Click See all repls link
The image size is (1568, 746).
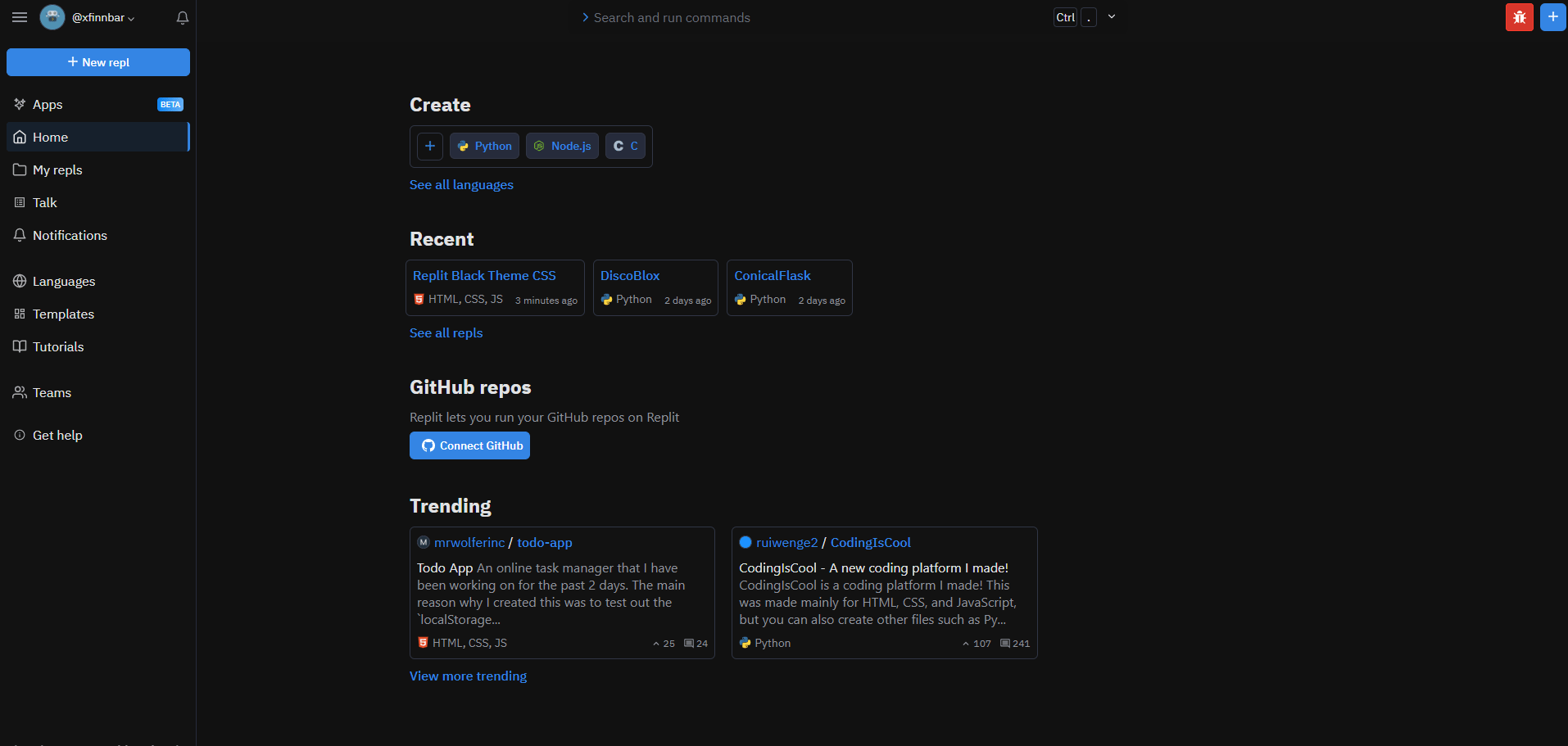coord(446,333)
